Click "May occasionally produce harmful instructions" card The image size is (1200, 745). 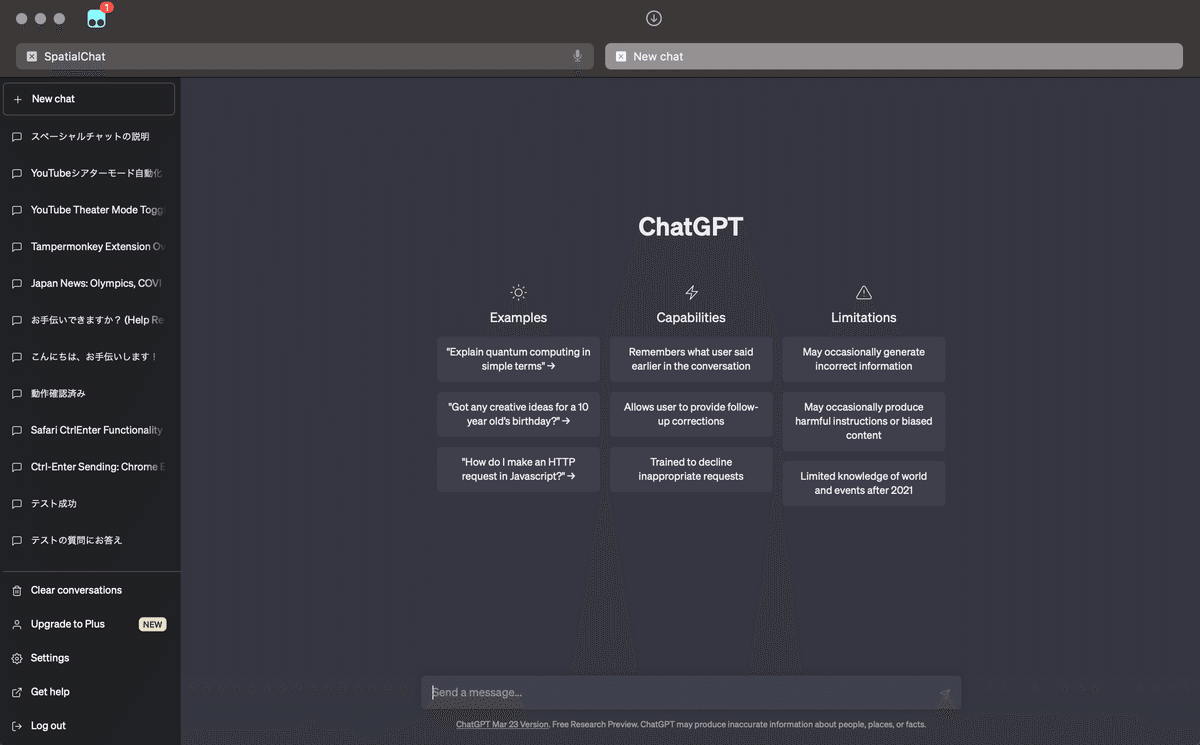pyautogui.click(x=864, y=421)
